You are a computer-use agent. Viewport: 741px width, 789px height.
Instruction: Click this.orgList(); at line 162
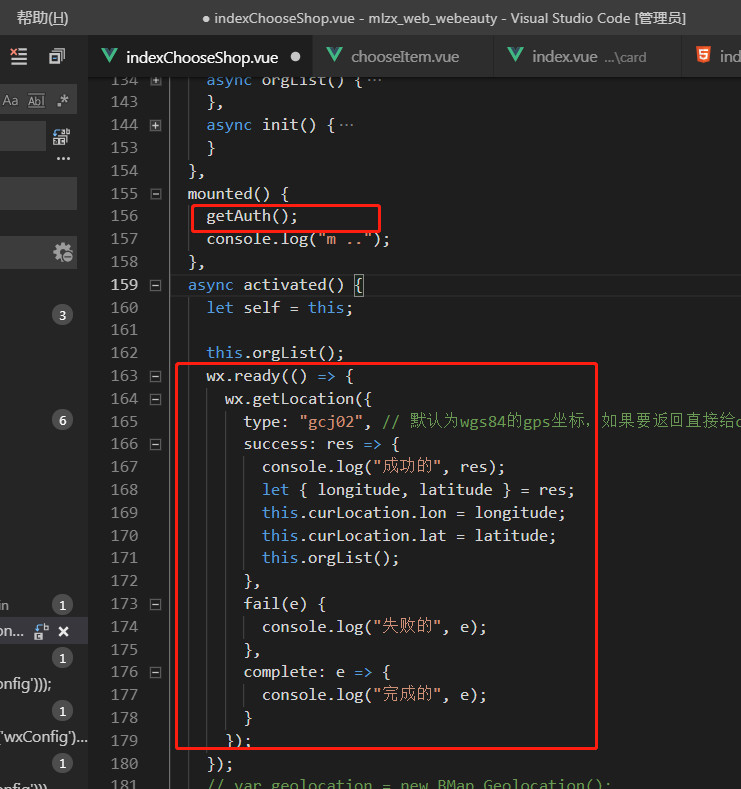coord(275,353)
